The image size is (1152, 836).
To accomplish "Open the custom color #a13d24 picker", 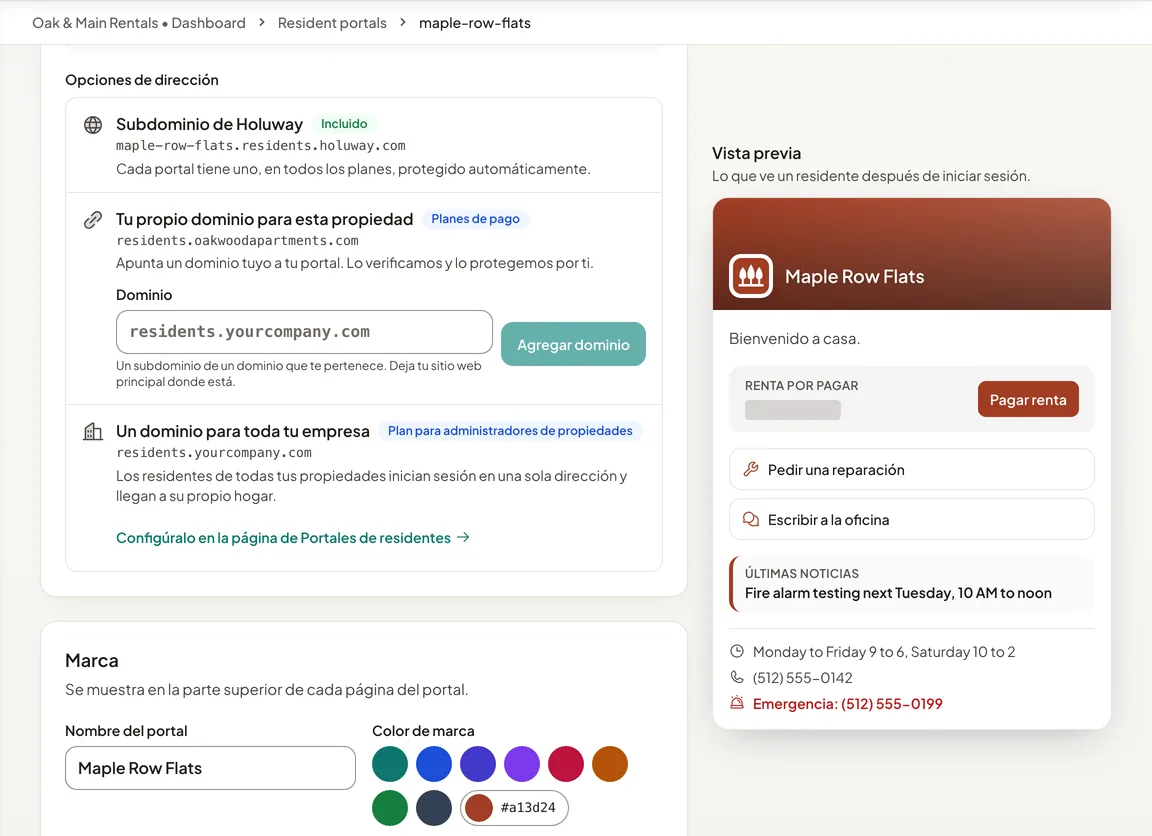I will click(x=514, y=808).
